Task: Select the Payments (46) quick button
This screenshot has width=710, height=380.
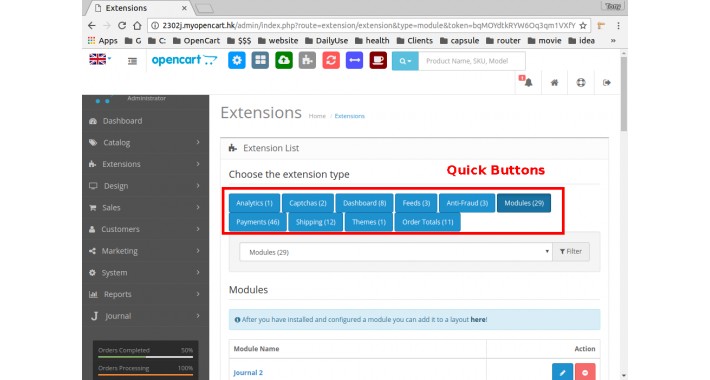Action: tap(258, 222)
